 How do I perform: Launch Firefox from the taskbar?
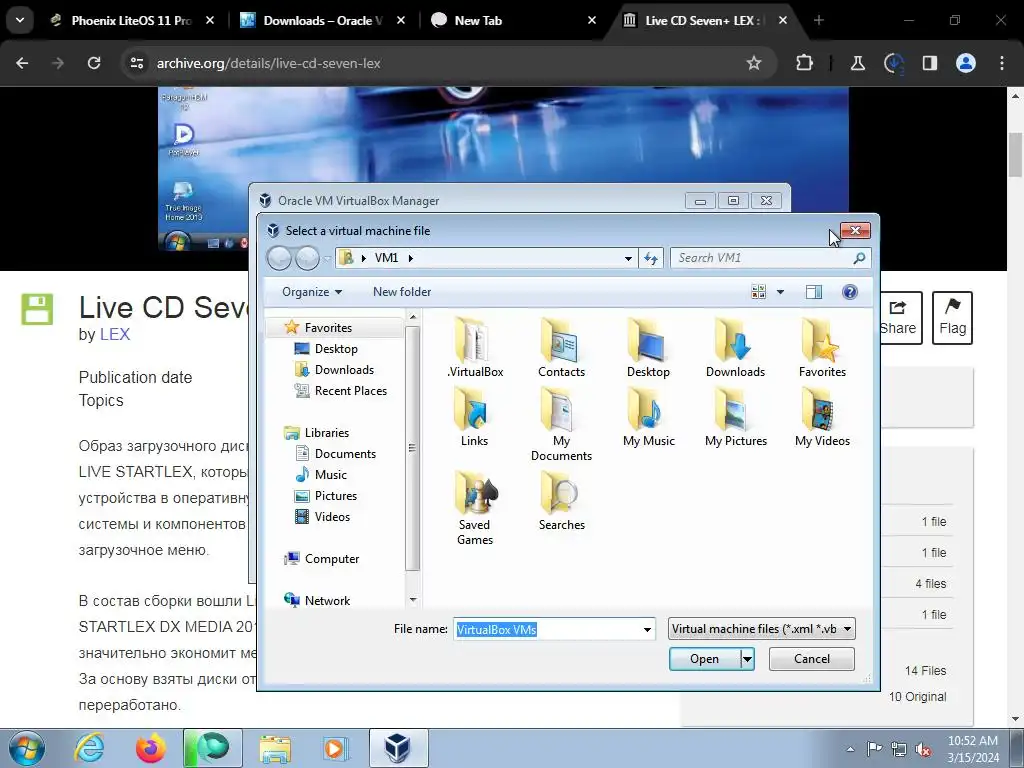point(151,748)
